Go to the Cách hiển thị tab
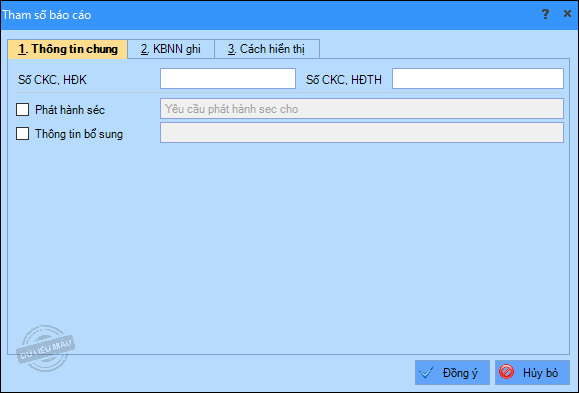 pyautogui.click(x=267, y=49)
